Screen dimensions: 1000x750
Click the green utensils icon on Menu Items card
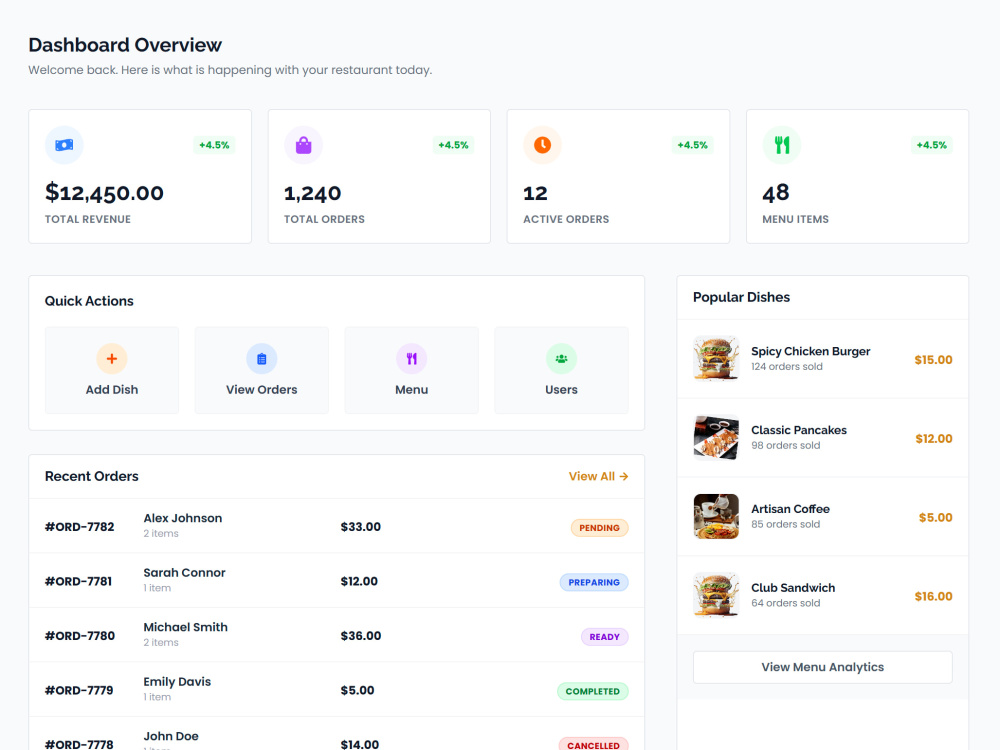782,145
